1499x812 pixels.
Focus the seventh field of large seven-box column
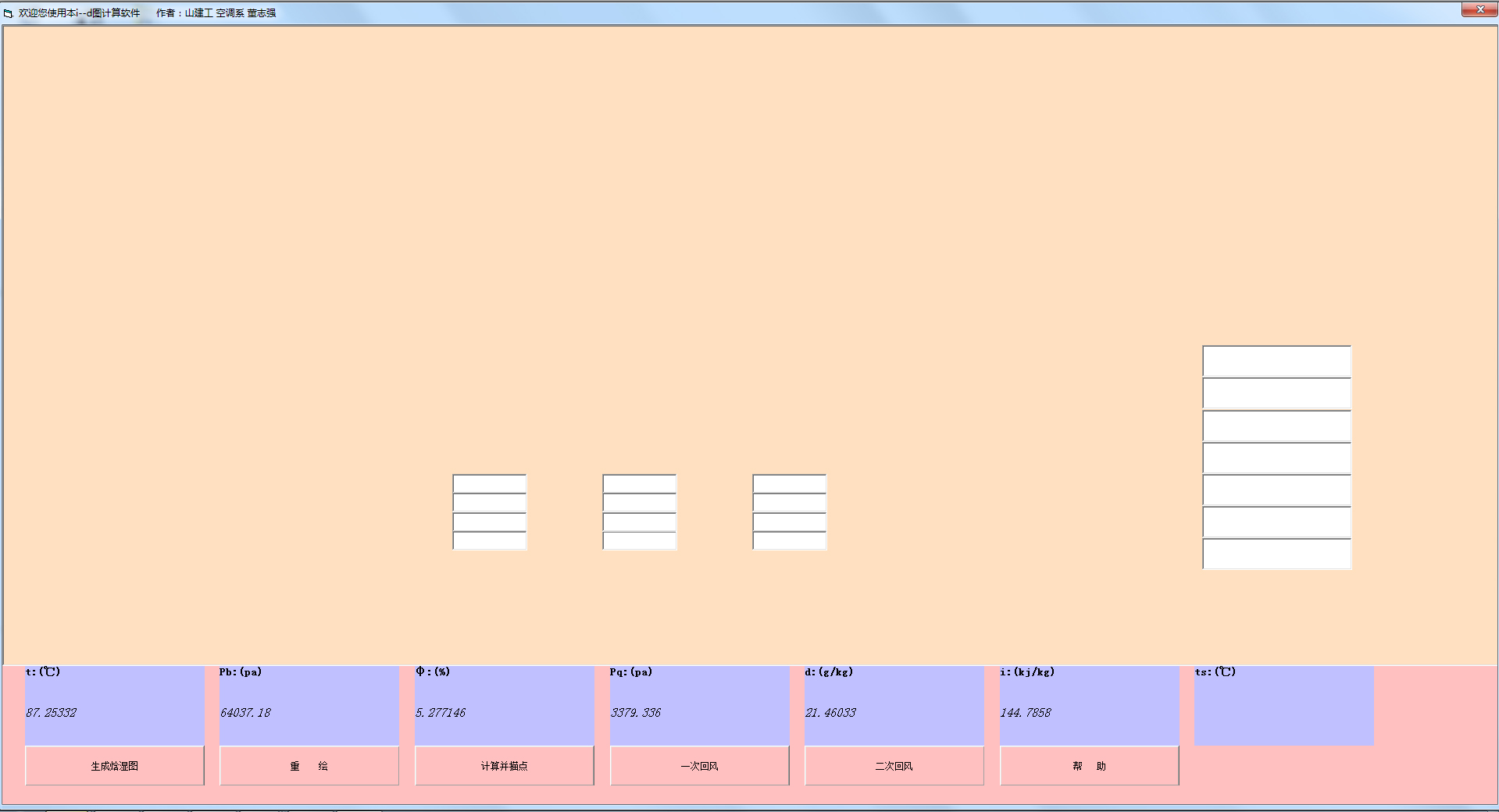coord(1277,554)
